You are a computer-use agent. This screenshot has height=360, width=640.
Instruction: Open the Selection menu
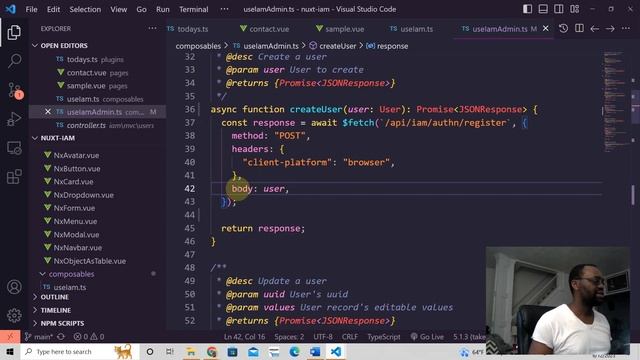pos(85,9)
